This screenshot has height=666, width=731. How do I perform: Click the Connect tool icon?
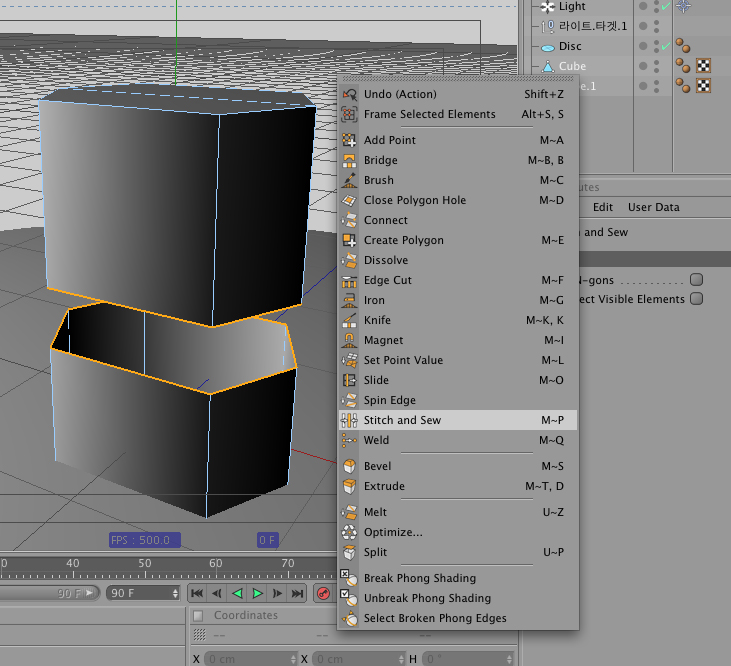tap(349, 220)
